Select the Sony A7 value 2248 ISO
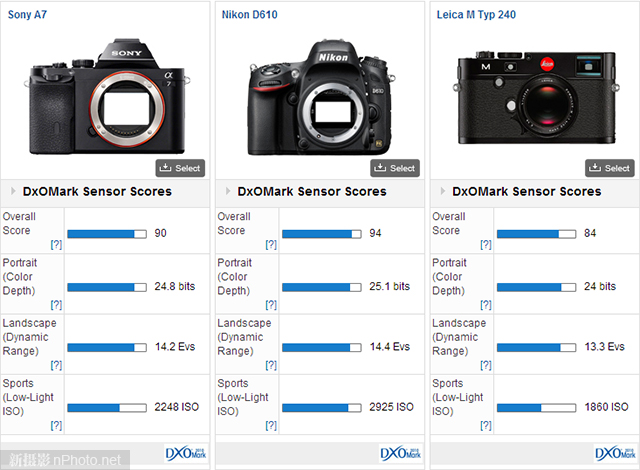 pos(176,407)
